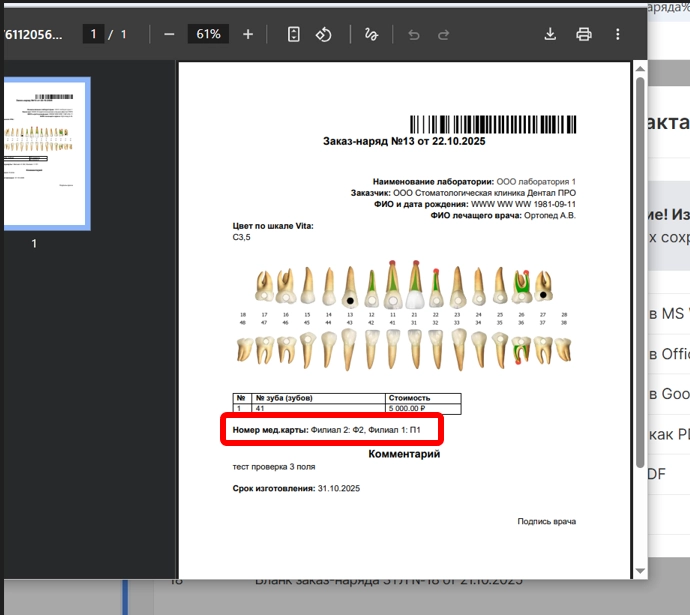Download the PDF file

550,34
